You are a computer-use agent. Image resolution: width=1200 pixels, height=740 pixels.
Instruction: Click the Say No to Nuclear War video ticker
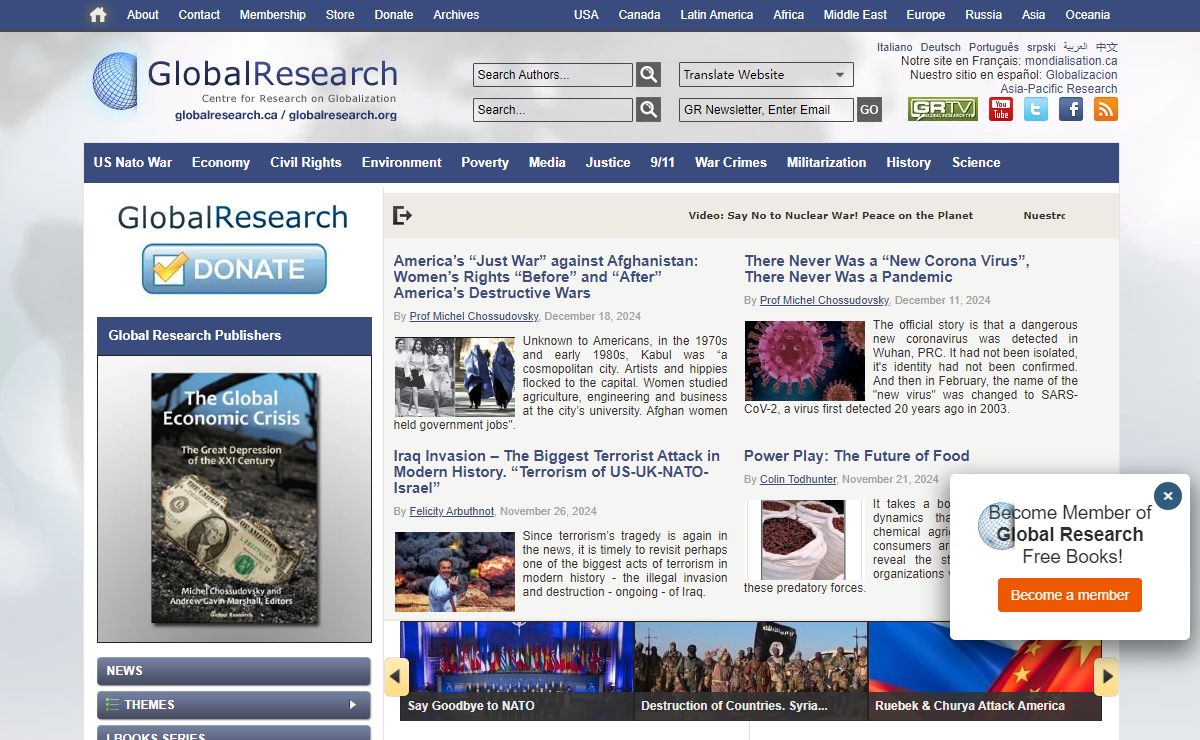pos(831,216)
